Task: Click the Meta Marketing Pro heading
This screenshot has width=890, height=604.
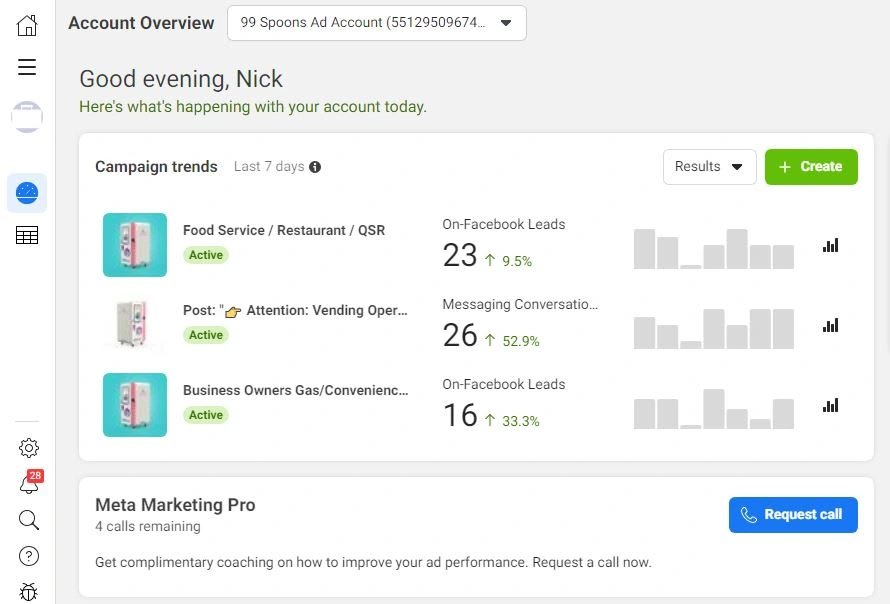Action: click(x=175, y=505)
